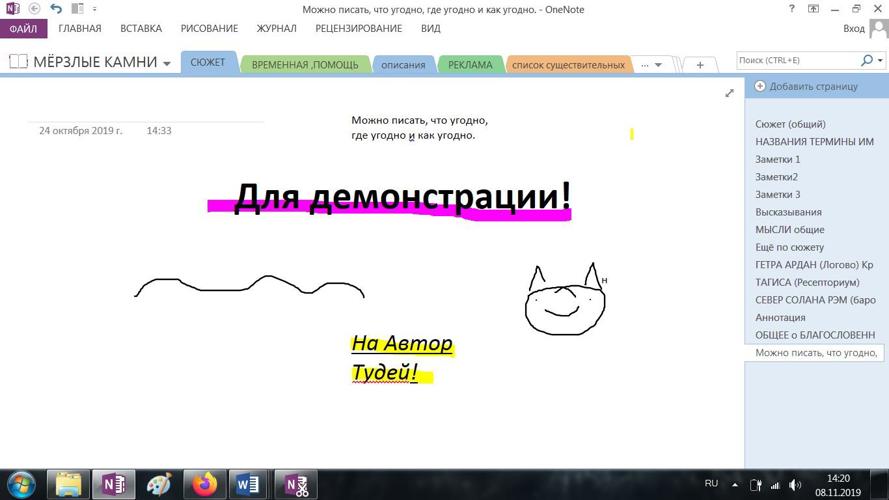Image resolution: width=889 pixels, height=500 pixels.
Task: Click the search magnifier icon
Action: [867, 61]
